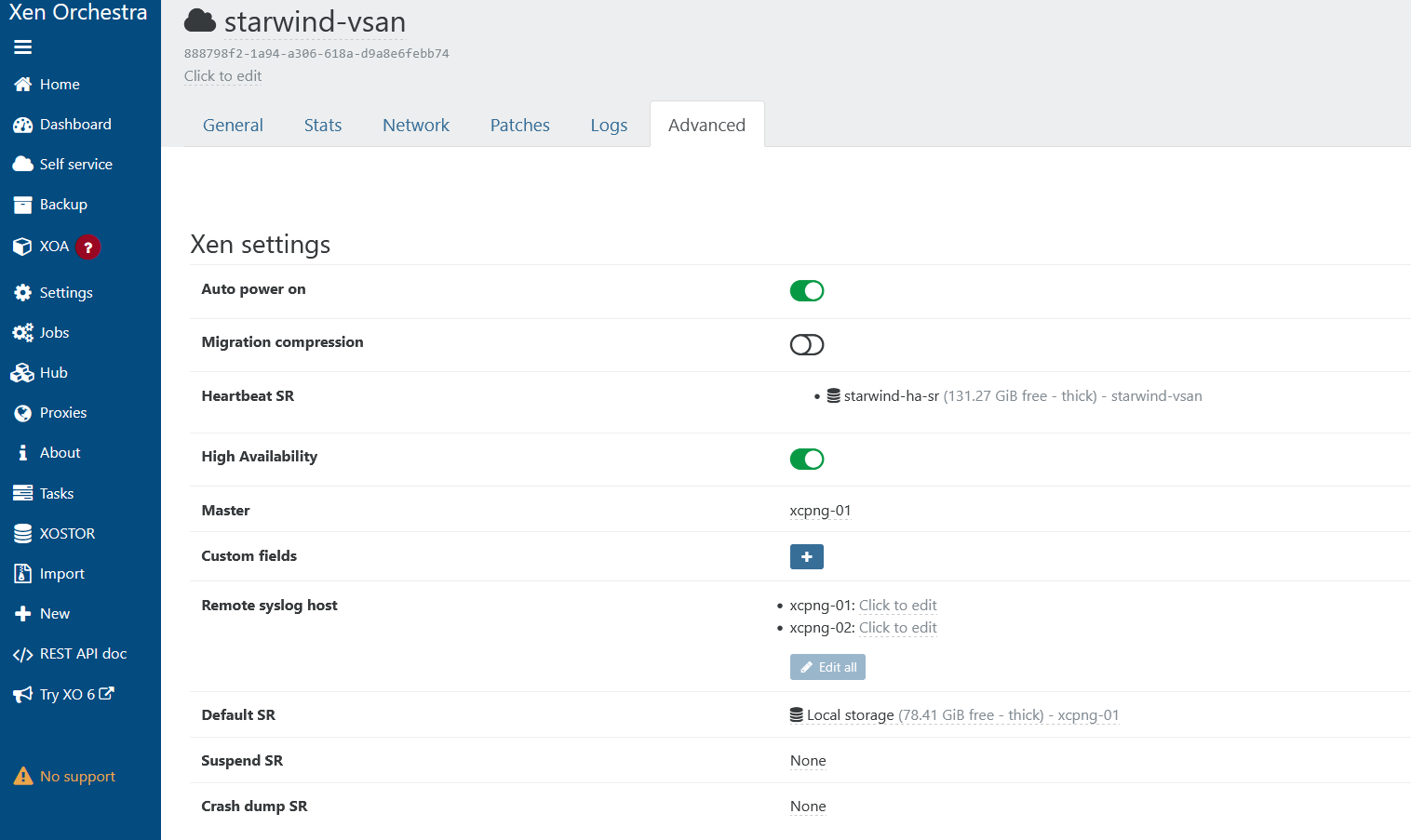Open the XOSTOR sidebar entry
The image size is (1411, 840).
pos(67,534)
